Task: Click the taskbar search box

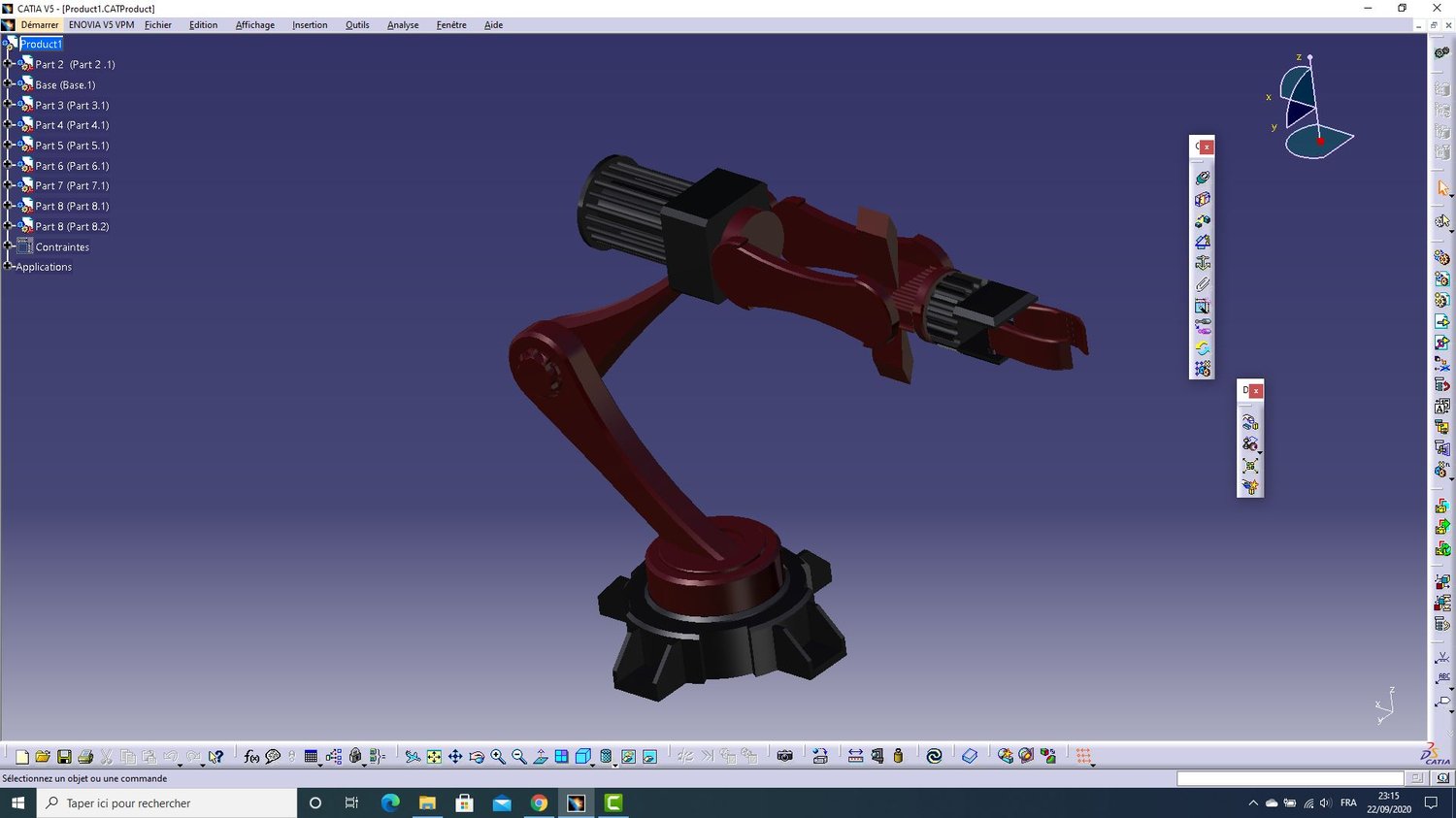Action: (x=167, y=802)
